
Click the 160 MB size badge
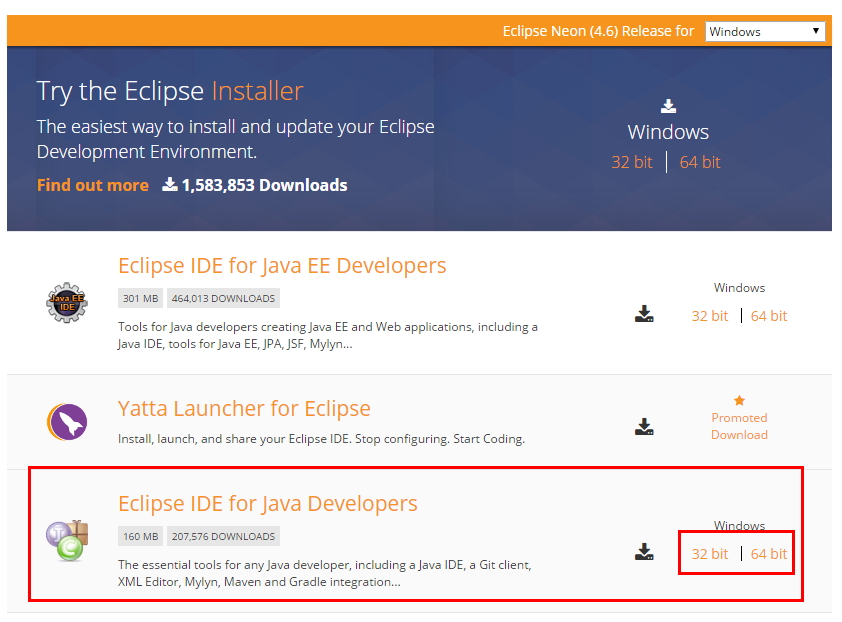pos(140,536)
